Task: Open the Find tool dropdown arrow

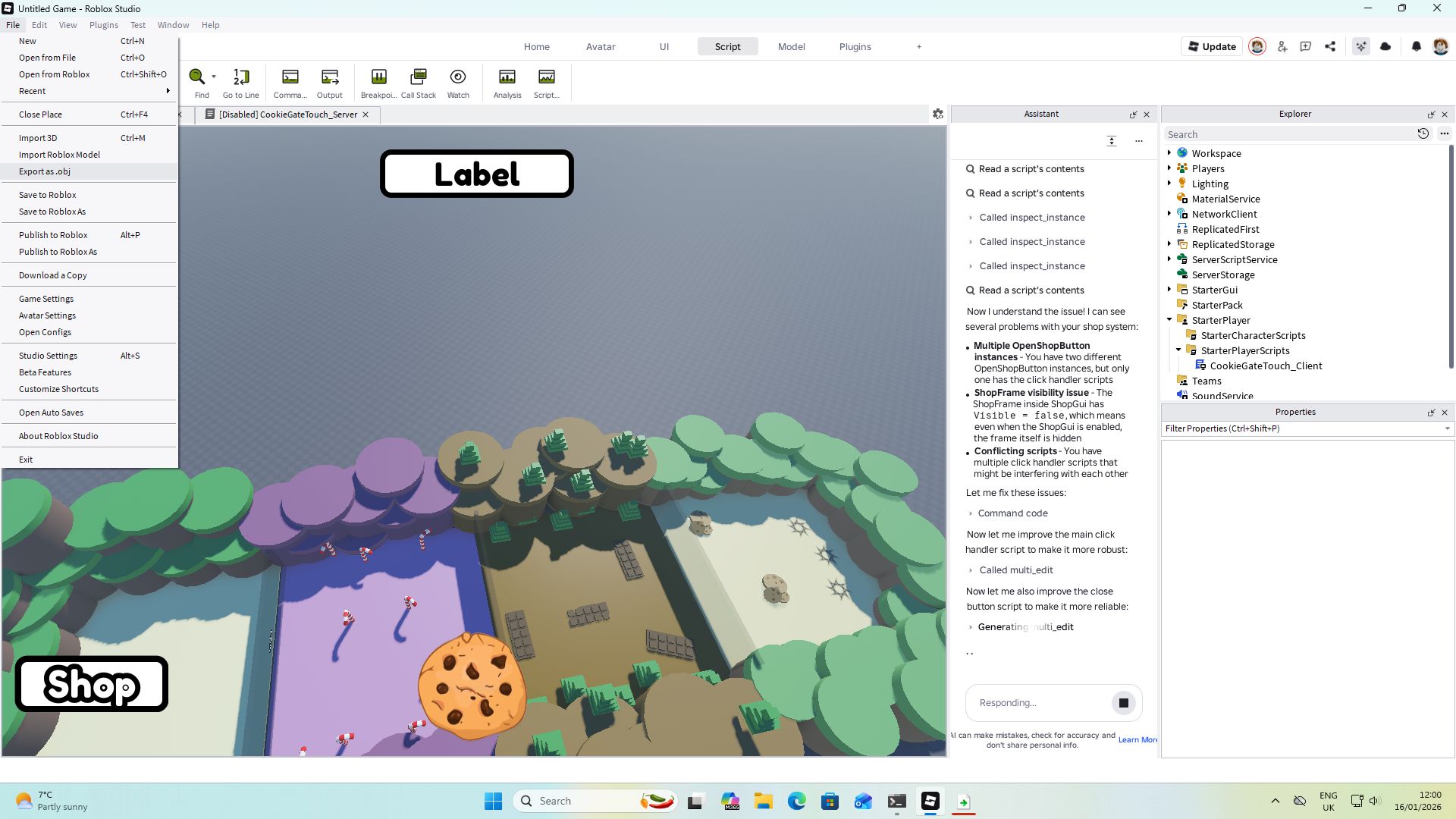Action: tap(213, 77)
